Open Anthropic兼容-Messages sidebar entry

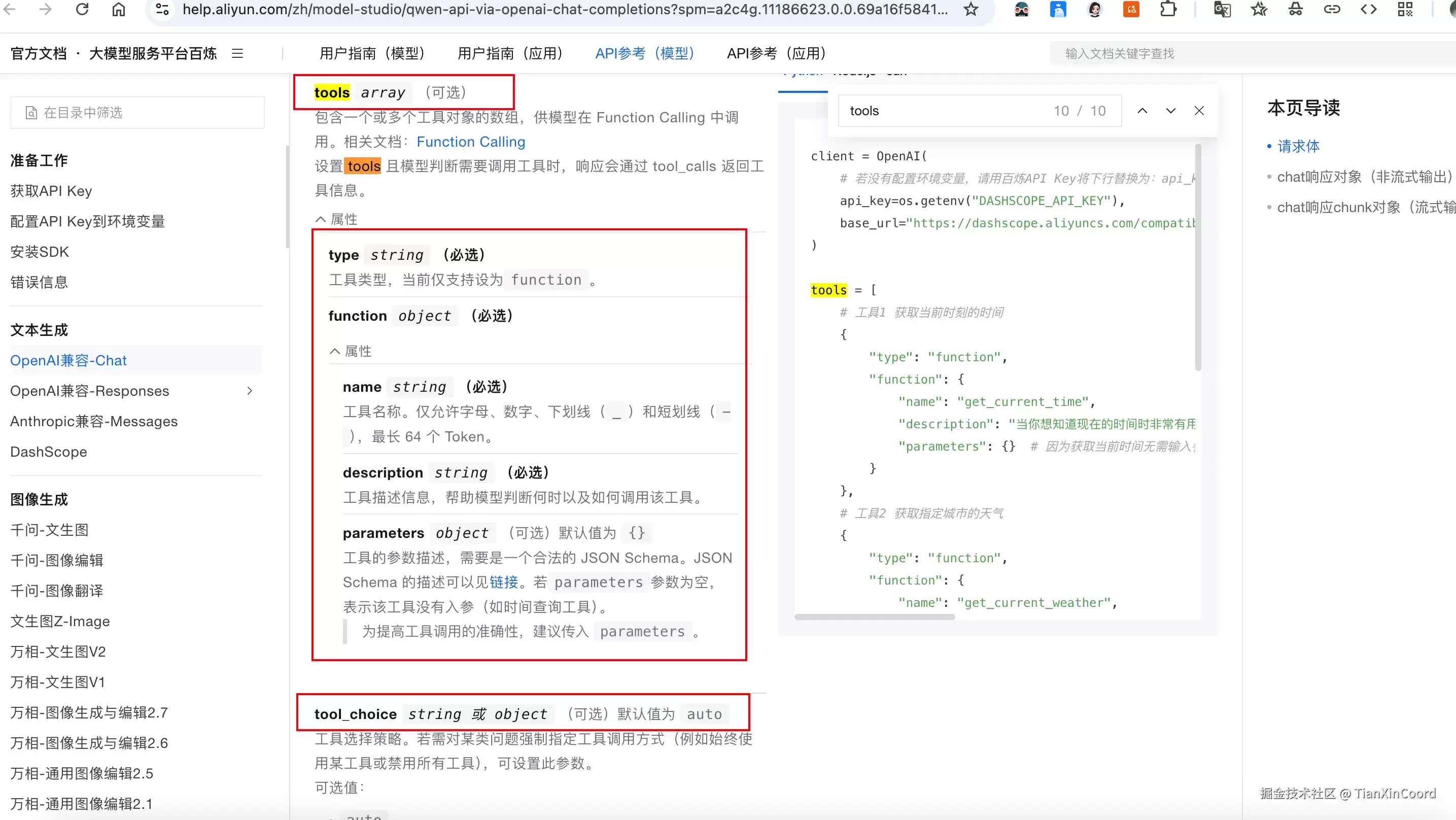[94, 421]
